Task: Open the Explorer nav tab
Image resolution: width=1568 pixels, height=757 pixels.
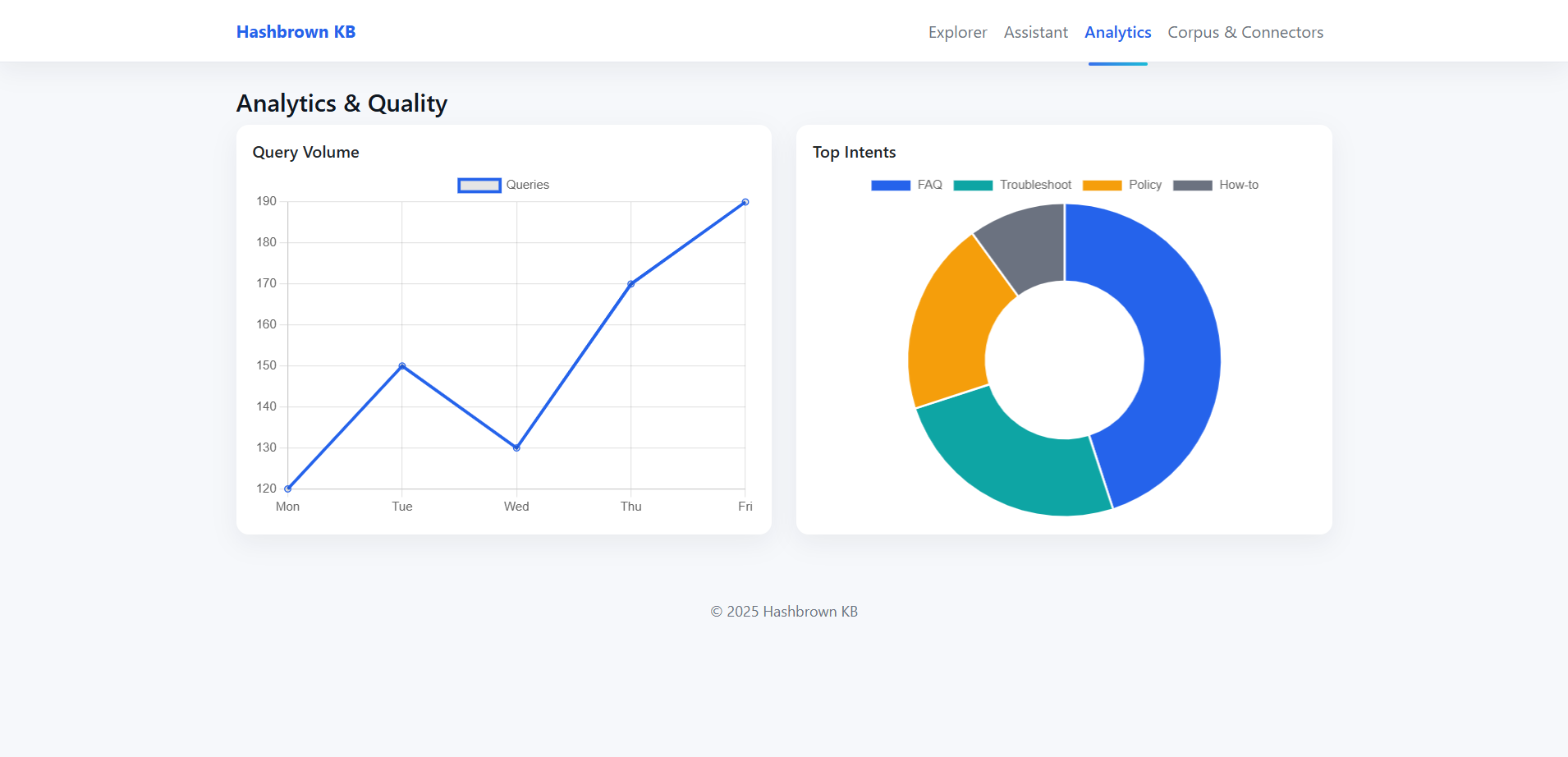Action: coord(957,32)
